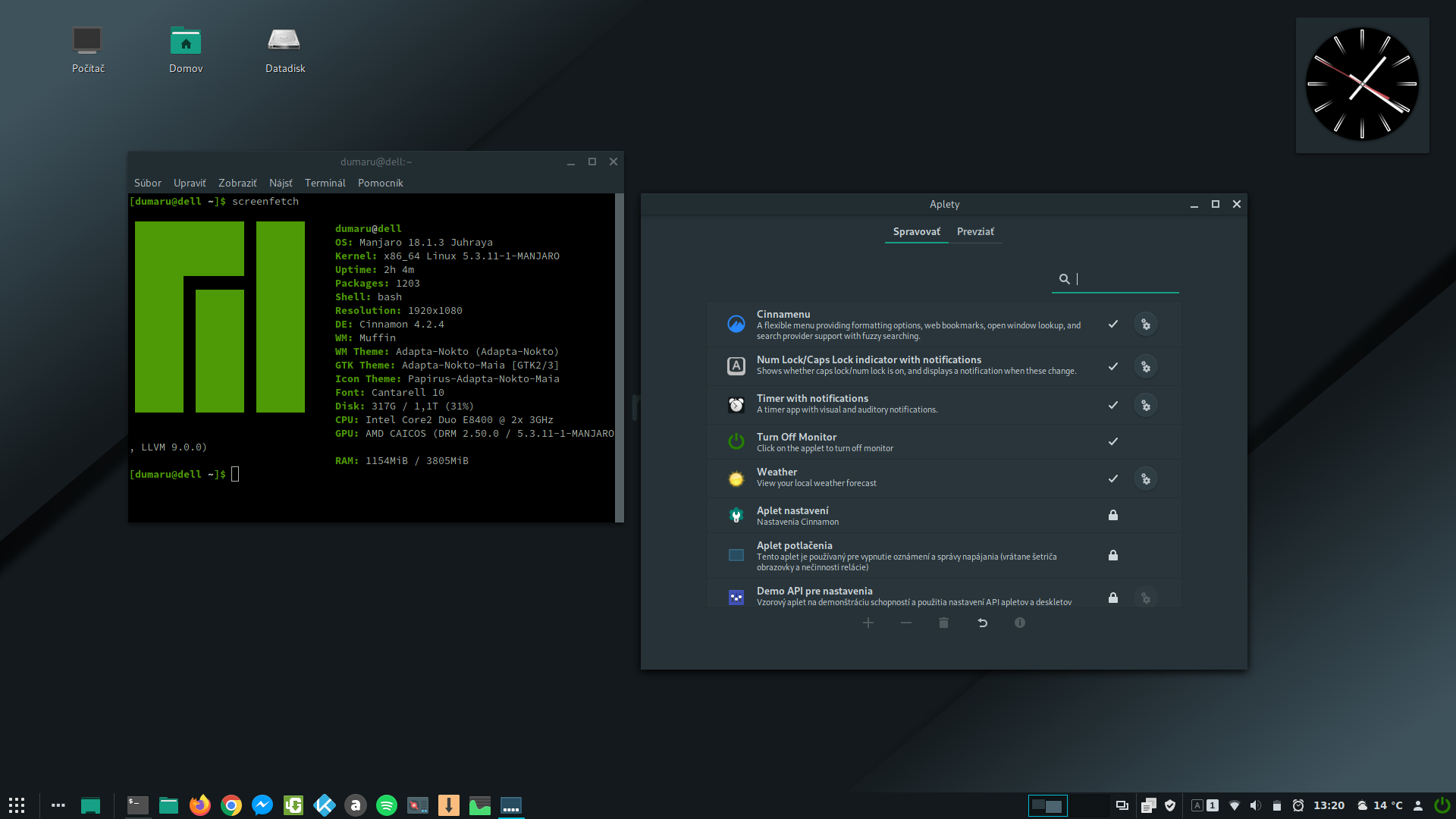Launch Spotify from the panel

(387, 805)
